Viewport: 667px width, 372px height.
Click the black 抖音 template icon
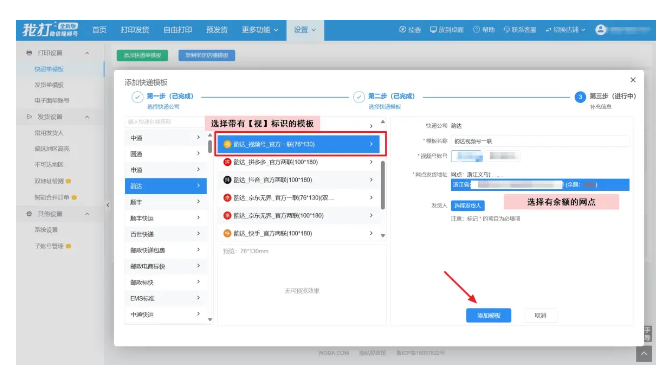(227, 180)
